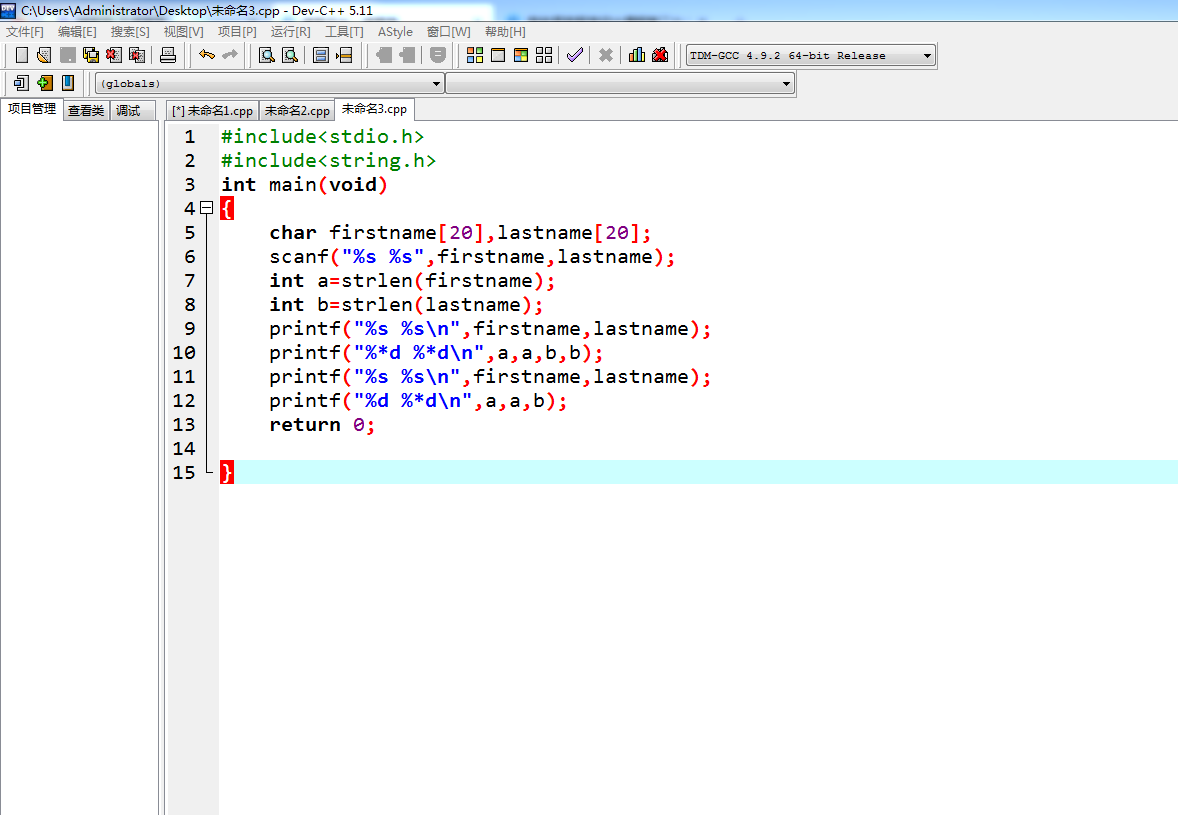
Task: Click the Find magnifier icon
Action: pos(267,55)
